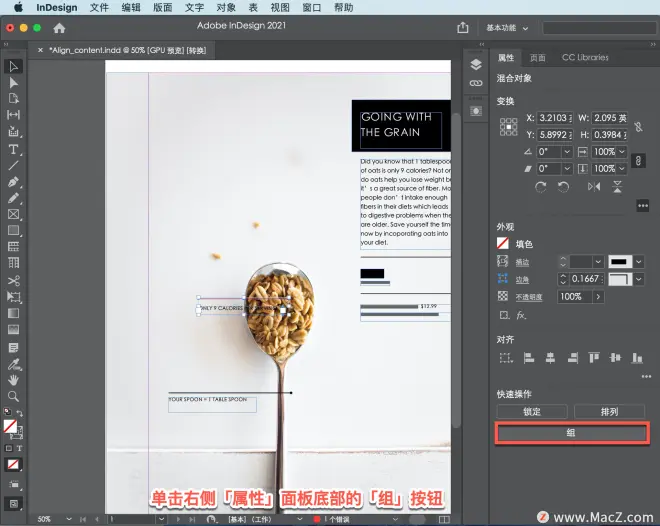Screen dimensions: 660x526
Task: Select the Hand tool
Action: click(x=13, y=380)
